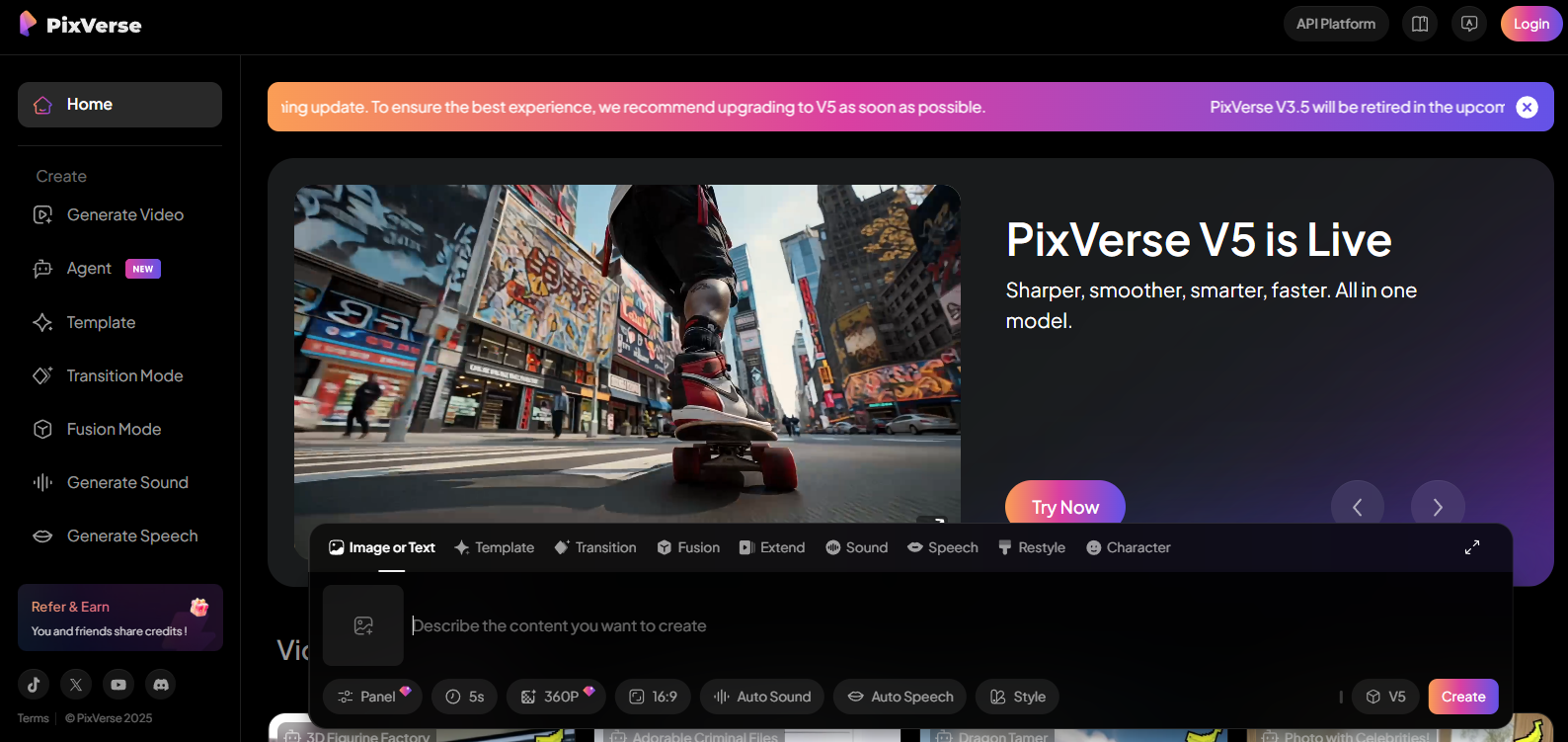Close the V3.5 retirement banner
This screenshot has height=742, width=1568.
point(1527,107)
